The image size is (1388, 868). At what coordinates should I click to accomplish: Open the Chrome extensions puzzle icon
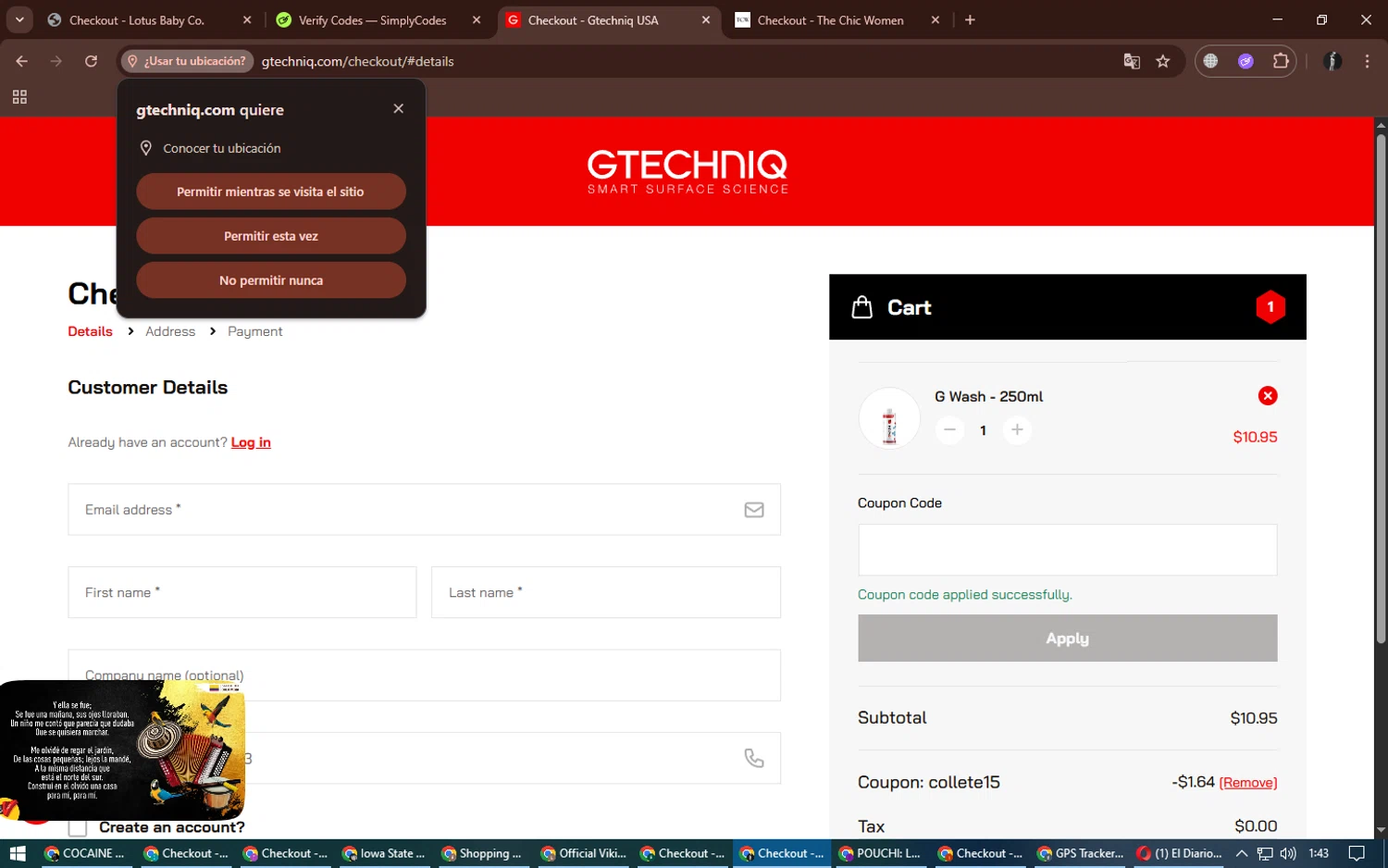tap(1281, 61)
